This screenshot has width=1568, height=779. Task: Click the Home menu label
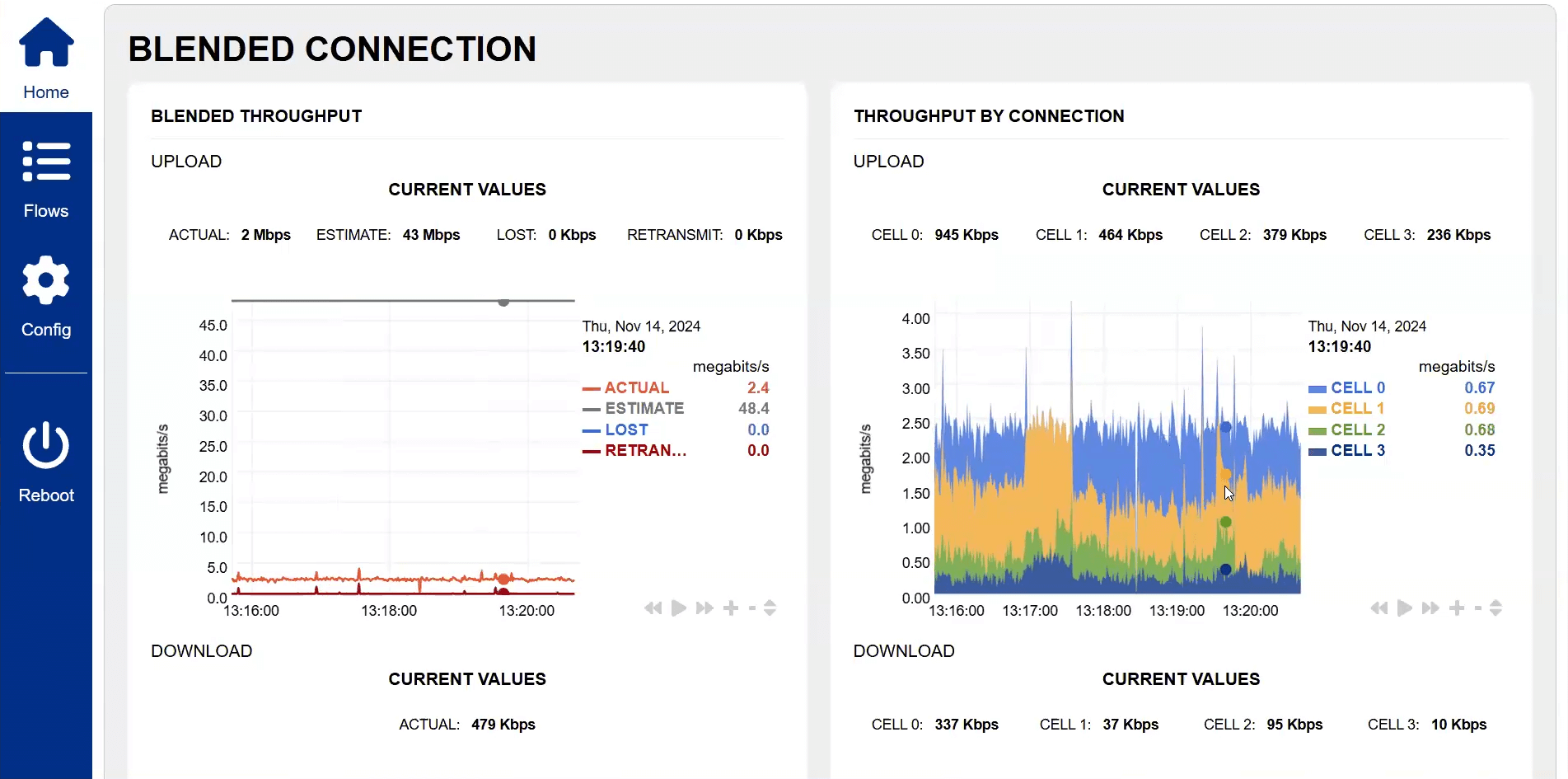pos(46,92)
